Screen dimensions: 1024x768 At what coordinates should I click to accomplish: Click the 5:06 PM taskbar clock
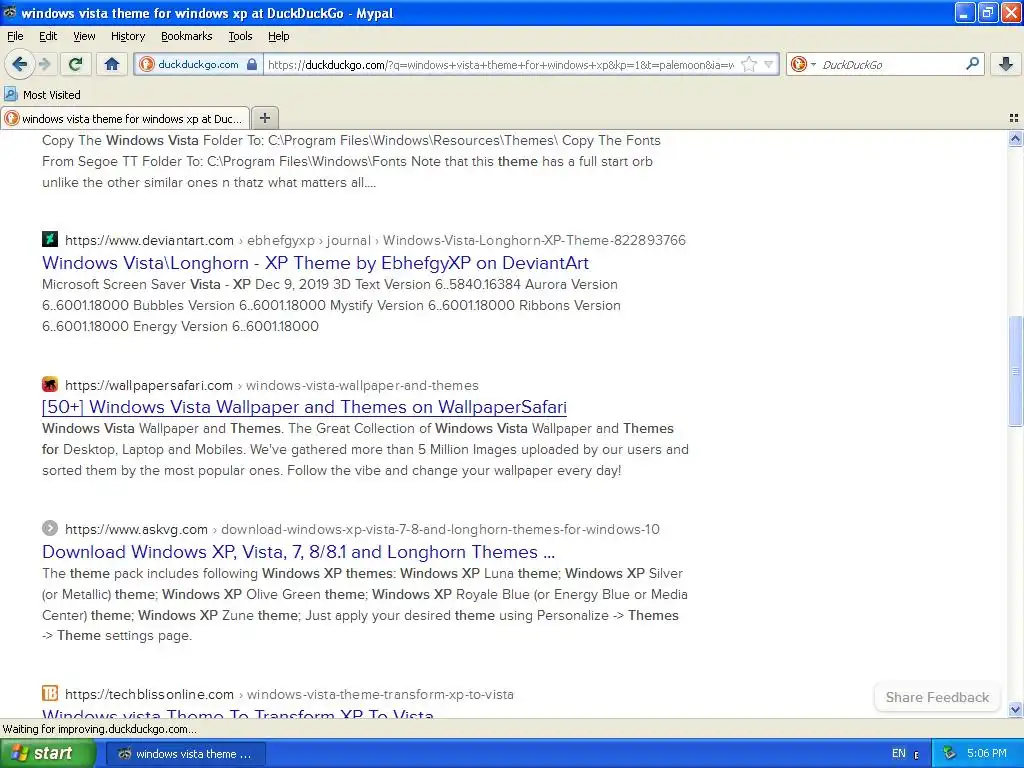[987, 754]
